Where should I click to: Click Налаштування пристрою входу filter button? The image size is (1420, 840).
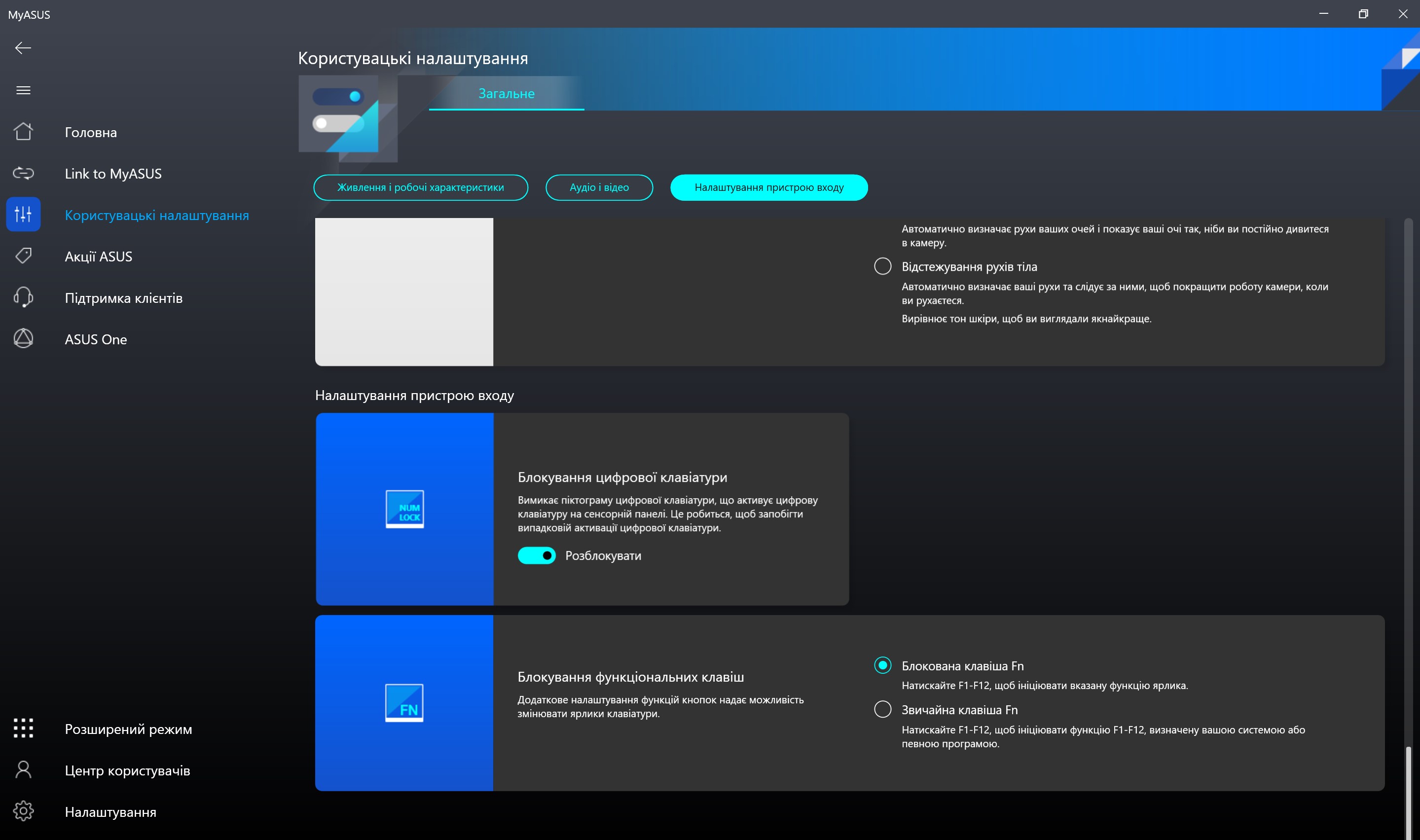pyautogui.click(x=768, y=187)
